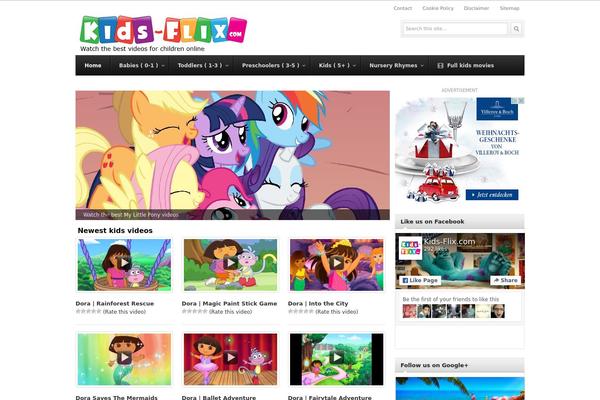The width and height of the screenshot is (600, 400).
Task: Play the Dora Into the City video
Action: coord(337,263)
